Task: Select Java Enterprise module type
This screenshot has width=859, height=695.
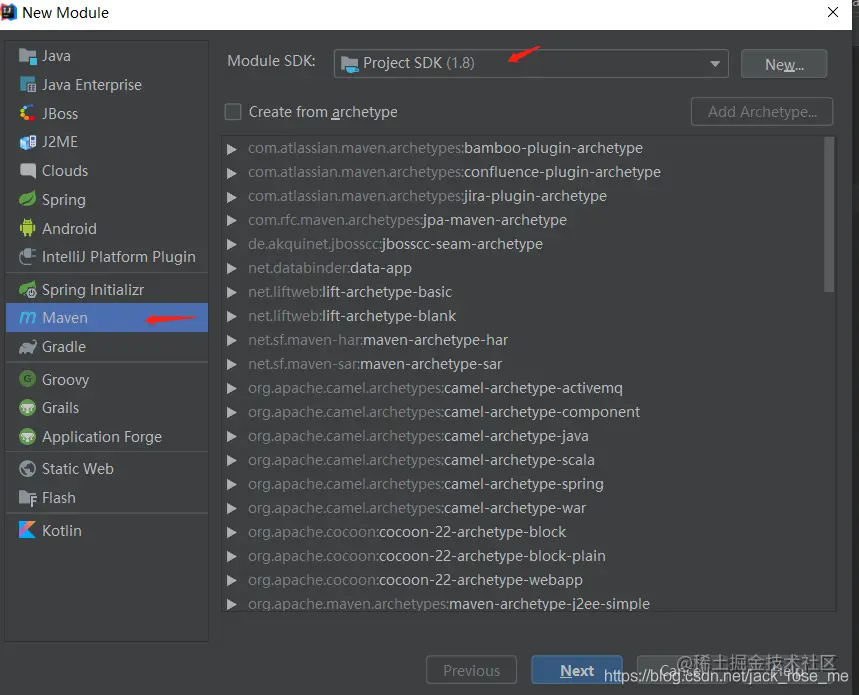Action: [107, 84]
